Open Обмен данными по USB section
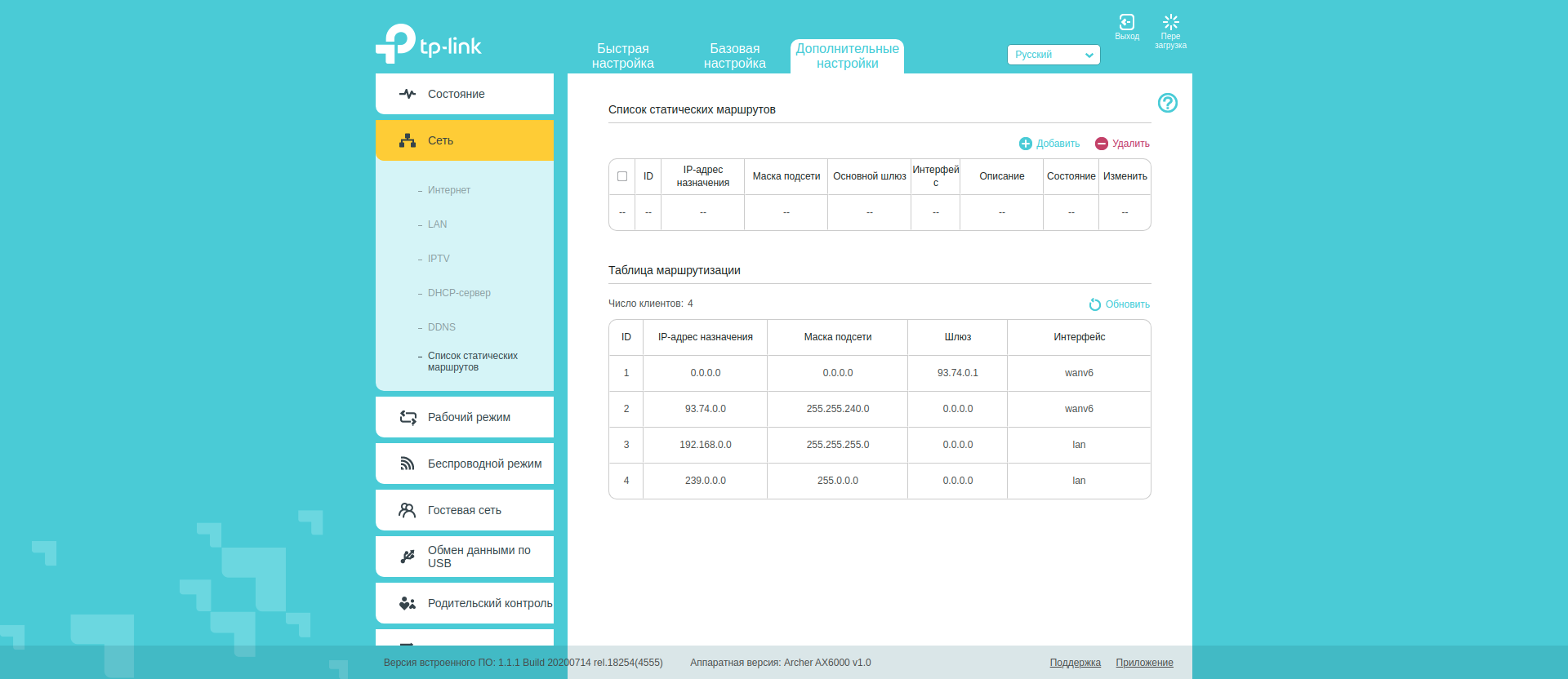 click(464, 557)
